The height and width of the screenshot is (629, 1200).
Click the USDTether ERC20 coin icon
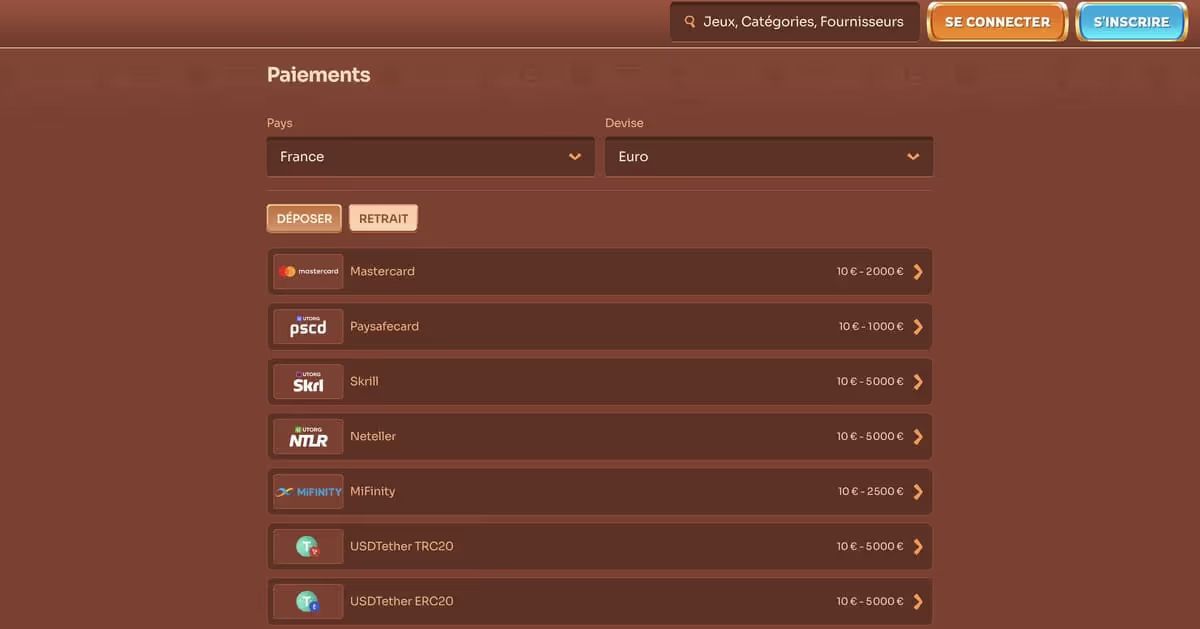(307, 601)
